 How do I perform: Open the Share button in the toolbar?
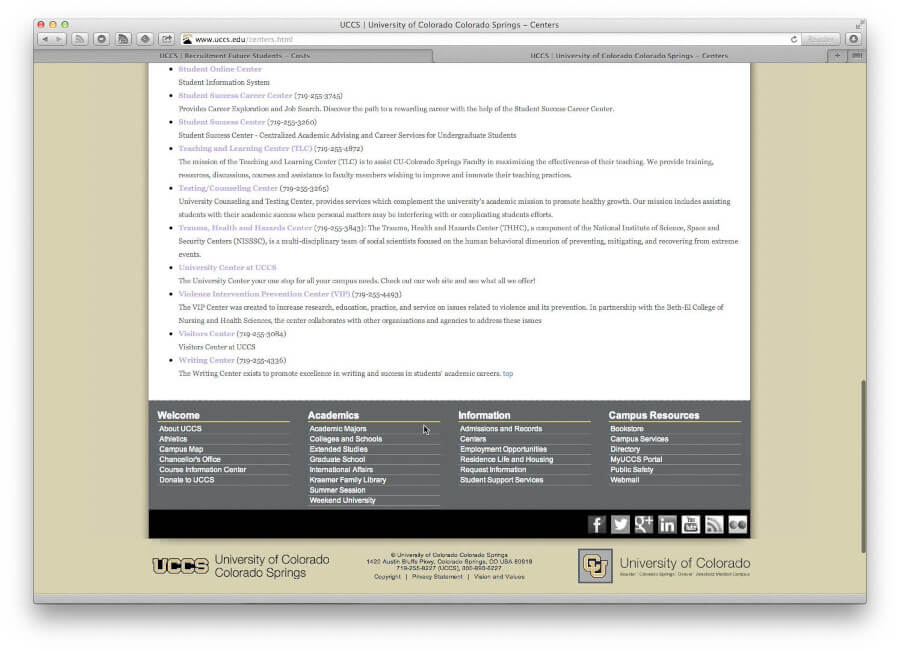[x=166, y=39]
